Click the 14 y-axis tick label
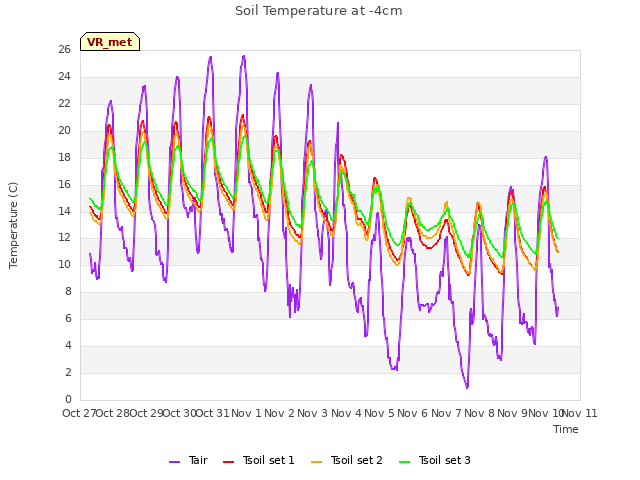Screen dimensions: 640x480 point(64,211)
